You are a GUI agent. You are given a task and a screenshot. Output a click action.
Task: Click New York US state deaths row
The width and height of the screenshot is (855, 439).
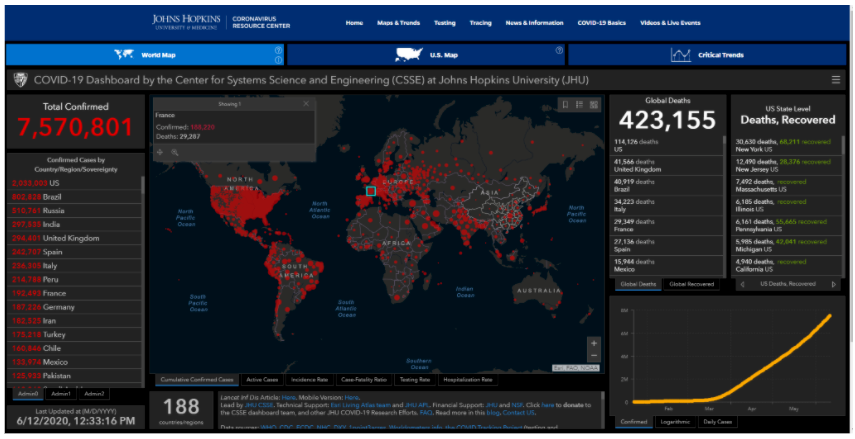(x=786, y=146)
